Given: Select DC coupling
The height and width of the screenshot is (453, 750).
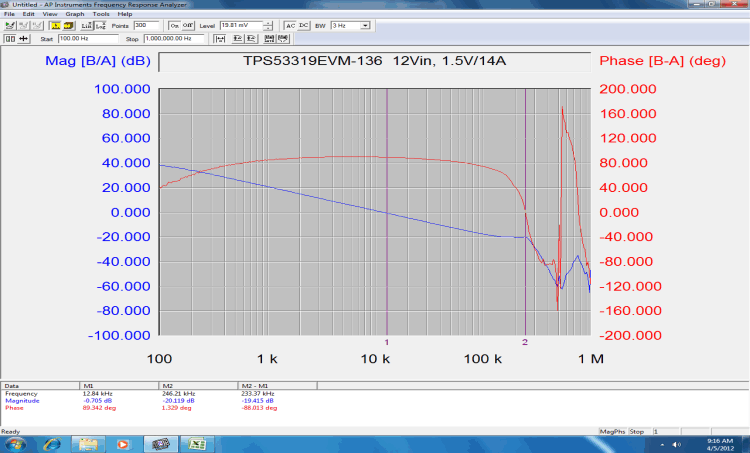Looking at the screenshot, I should point(303,24).
